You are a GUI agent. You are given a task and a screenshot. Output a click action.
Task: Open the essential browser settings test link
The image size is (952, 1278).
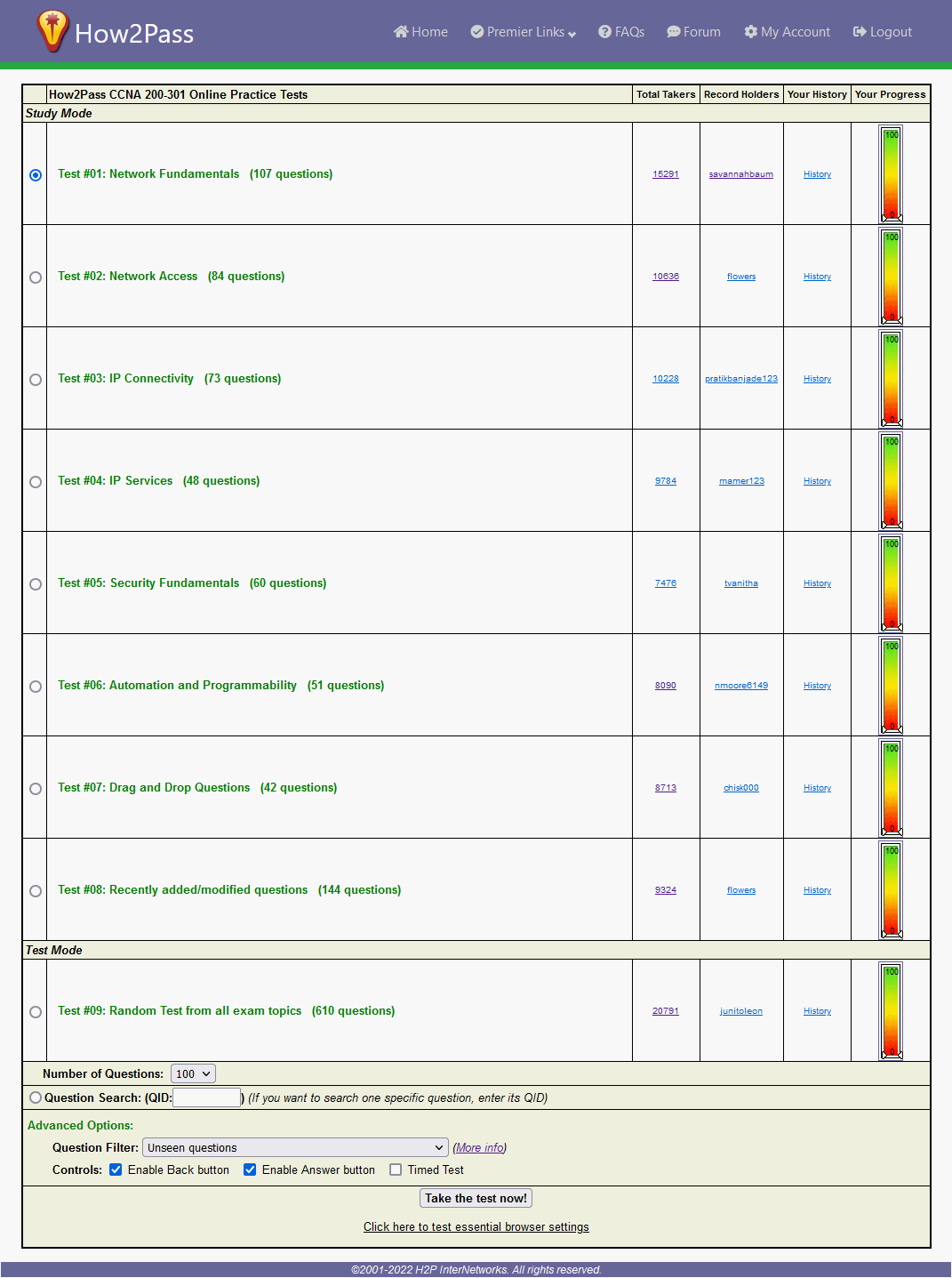pos(476,1226)
